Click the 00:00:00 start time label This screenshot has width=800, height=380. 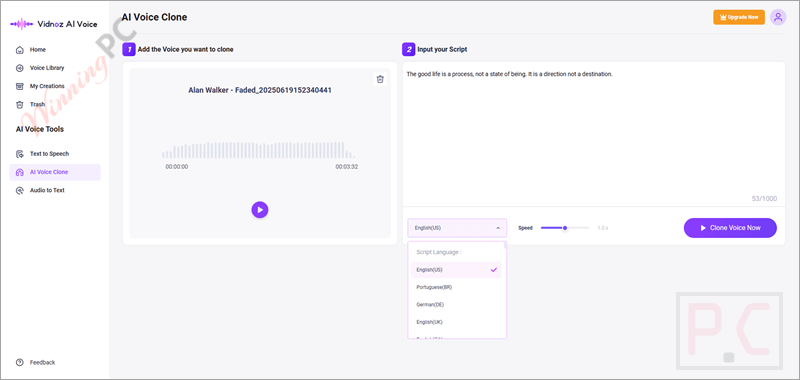(x=177, y=167)
